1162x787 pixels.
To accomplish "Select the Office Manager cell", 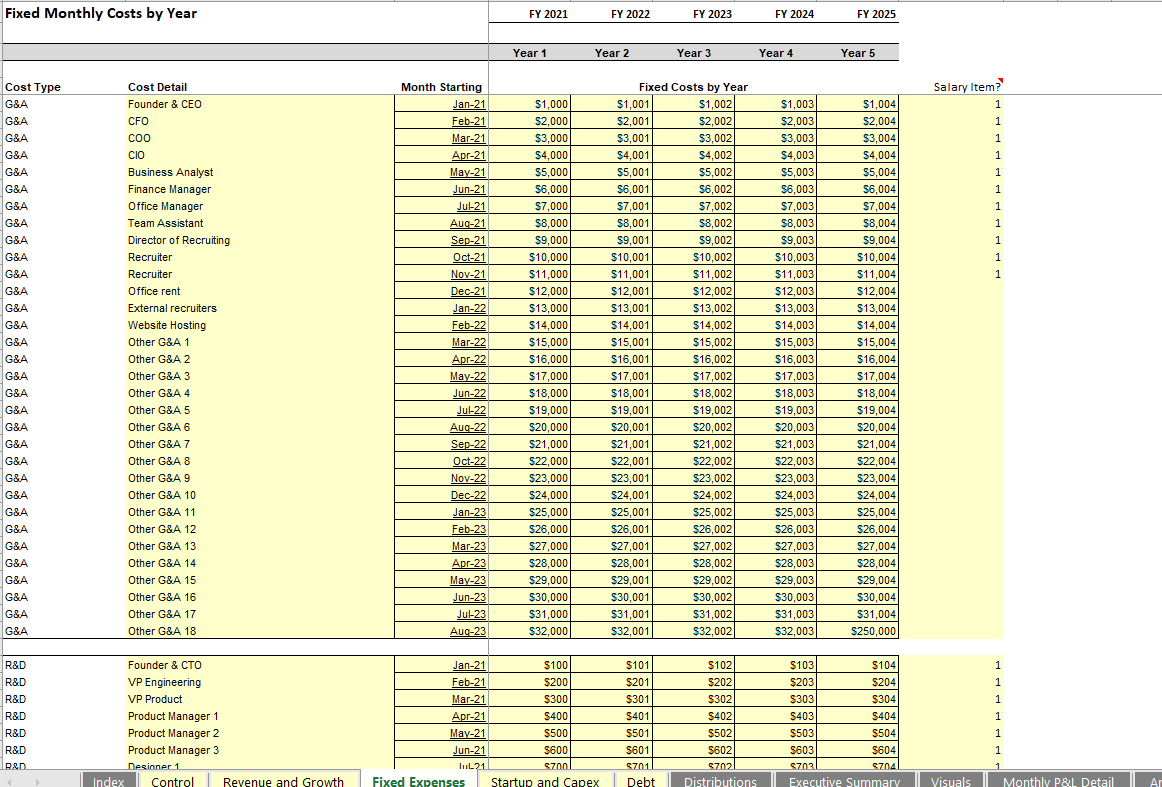I will [260, 206].
